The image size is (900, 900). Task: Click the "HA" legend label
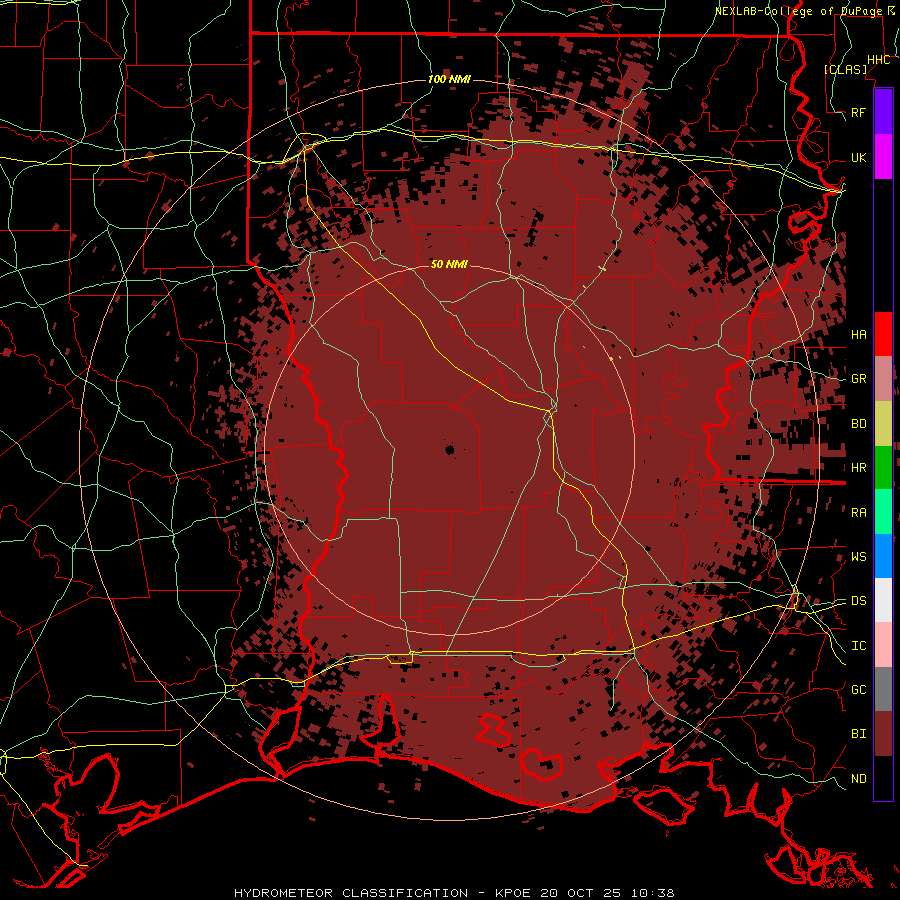coord(859,334)
